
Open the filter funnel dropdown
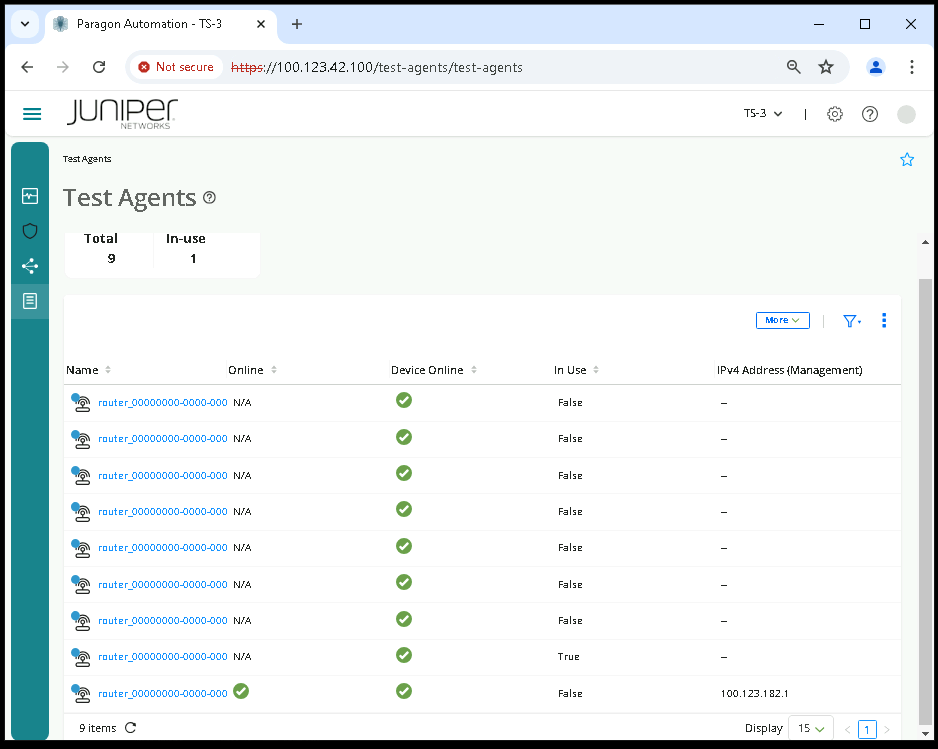tap(851, 321)
